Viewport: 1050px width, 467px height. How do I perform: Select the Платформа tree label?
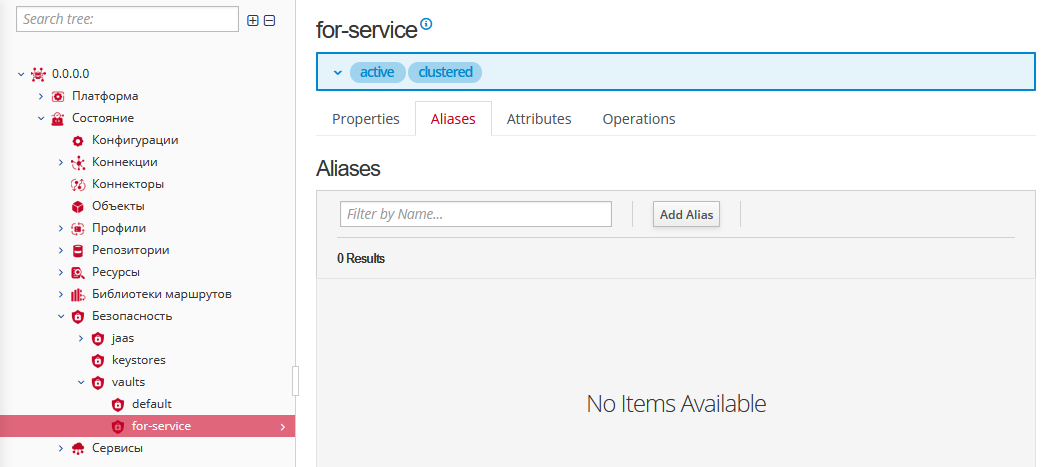105,96
